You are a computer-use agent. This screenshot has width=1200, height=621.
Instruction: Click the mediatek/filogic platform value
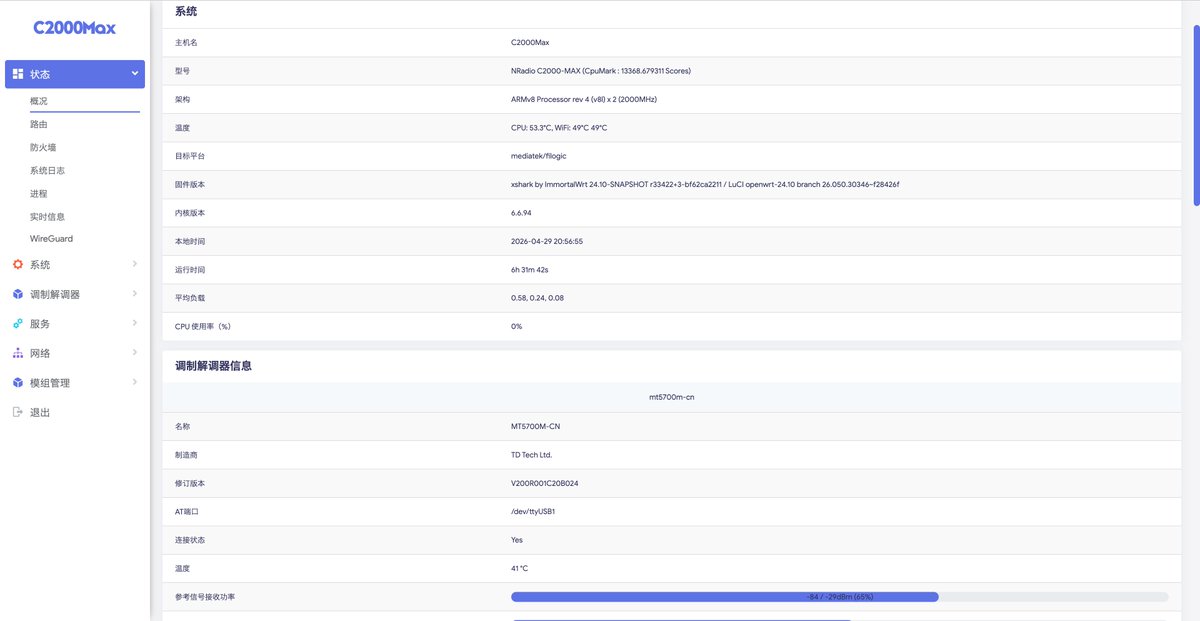539,156
